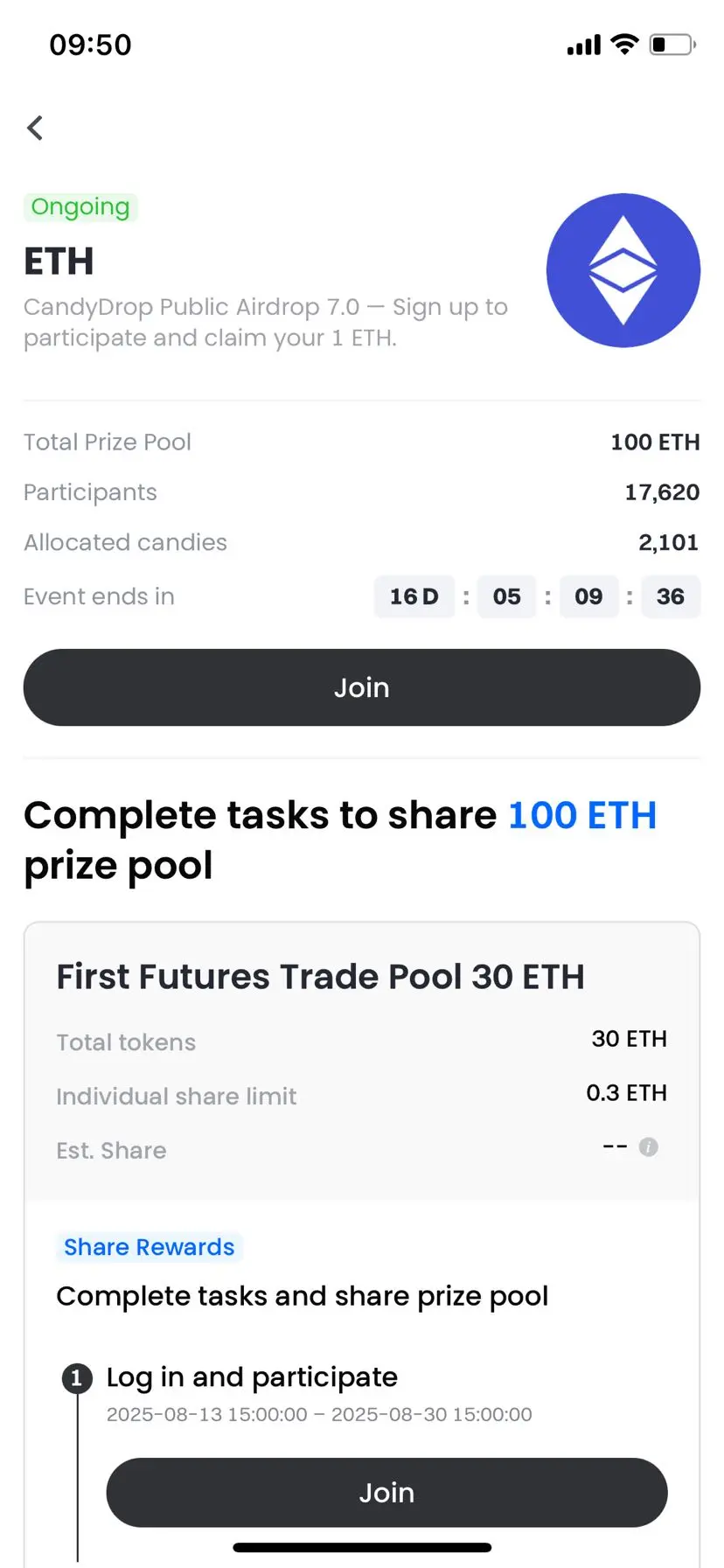Screen dimensions: 724x1568
Task: Open the Est. Share info icon
Action: 648,1146
